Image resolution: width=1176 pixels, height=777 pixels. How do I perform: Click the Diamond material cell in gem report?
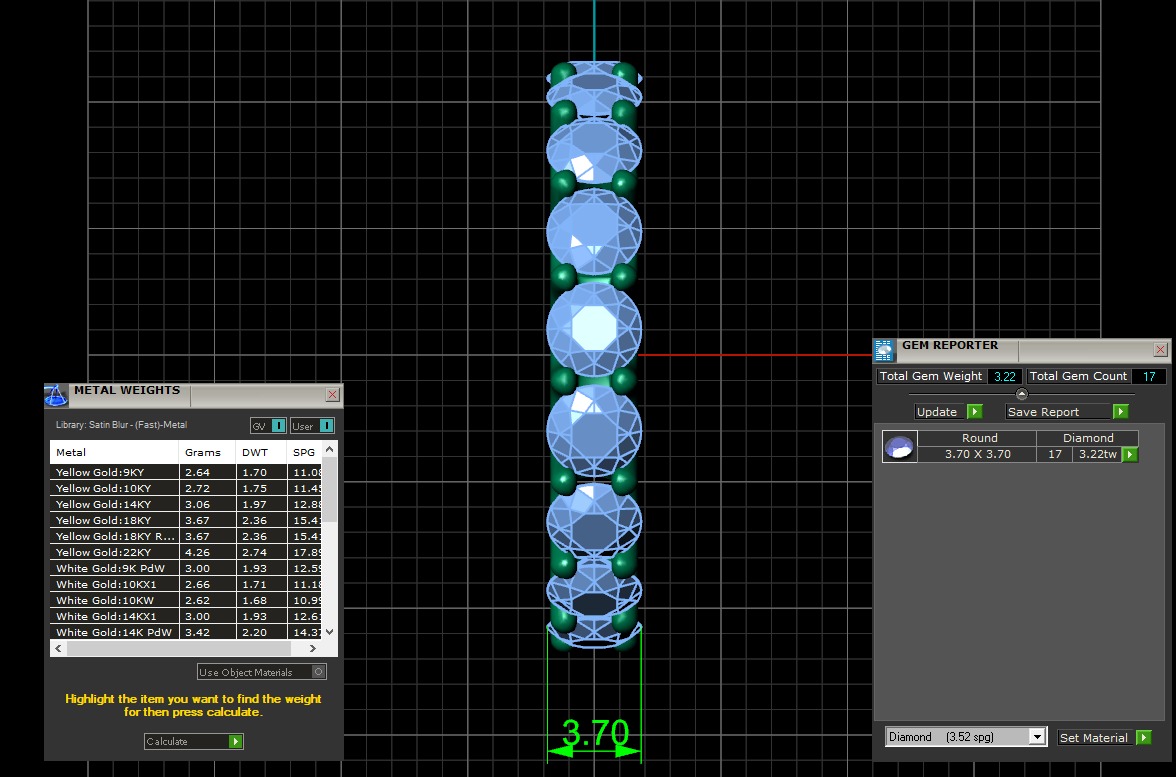(1088, 438)
